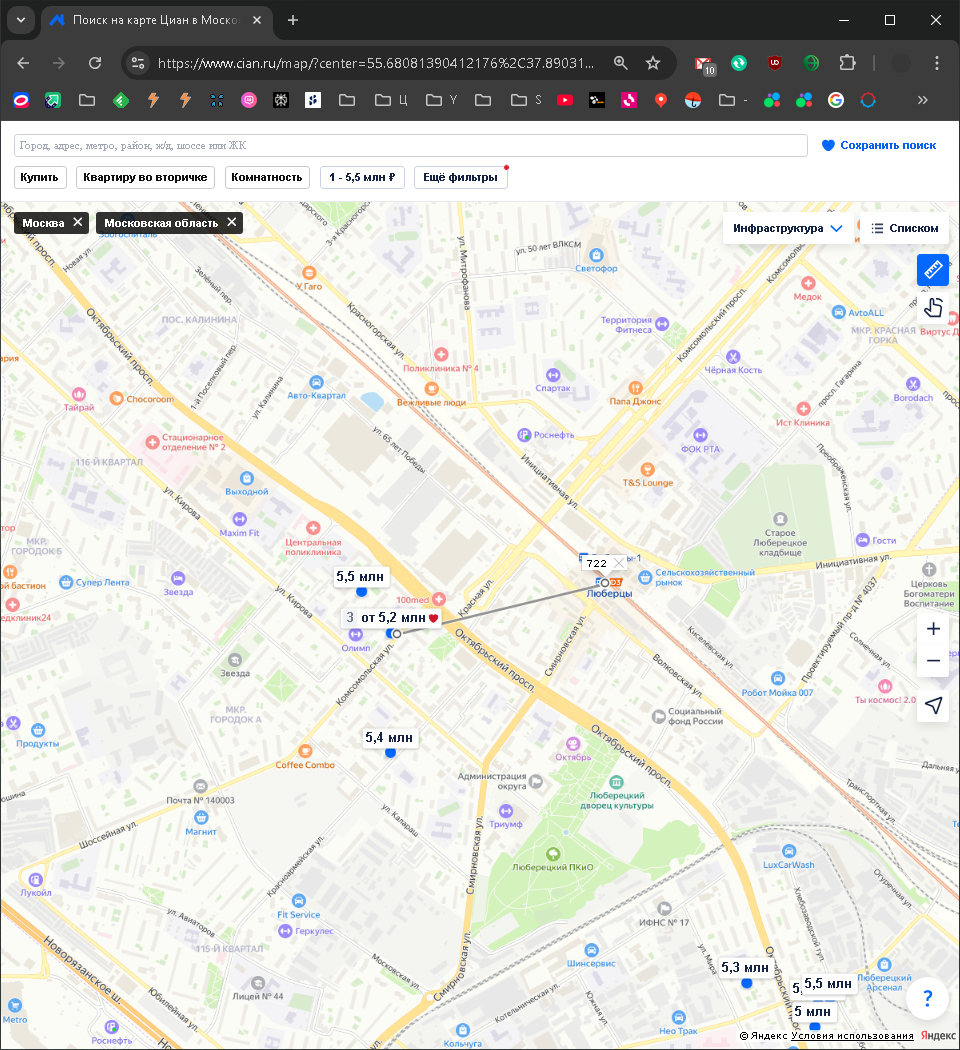Open the tab search dropdown arrow
The width and height of the screenshot is (960, 1050).
pos(21,20)
